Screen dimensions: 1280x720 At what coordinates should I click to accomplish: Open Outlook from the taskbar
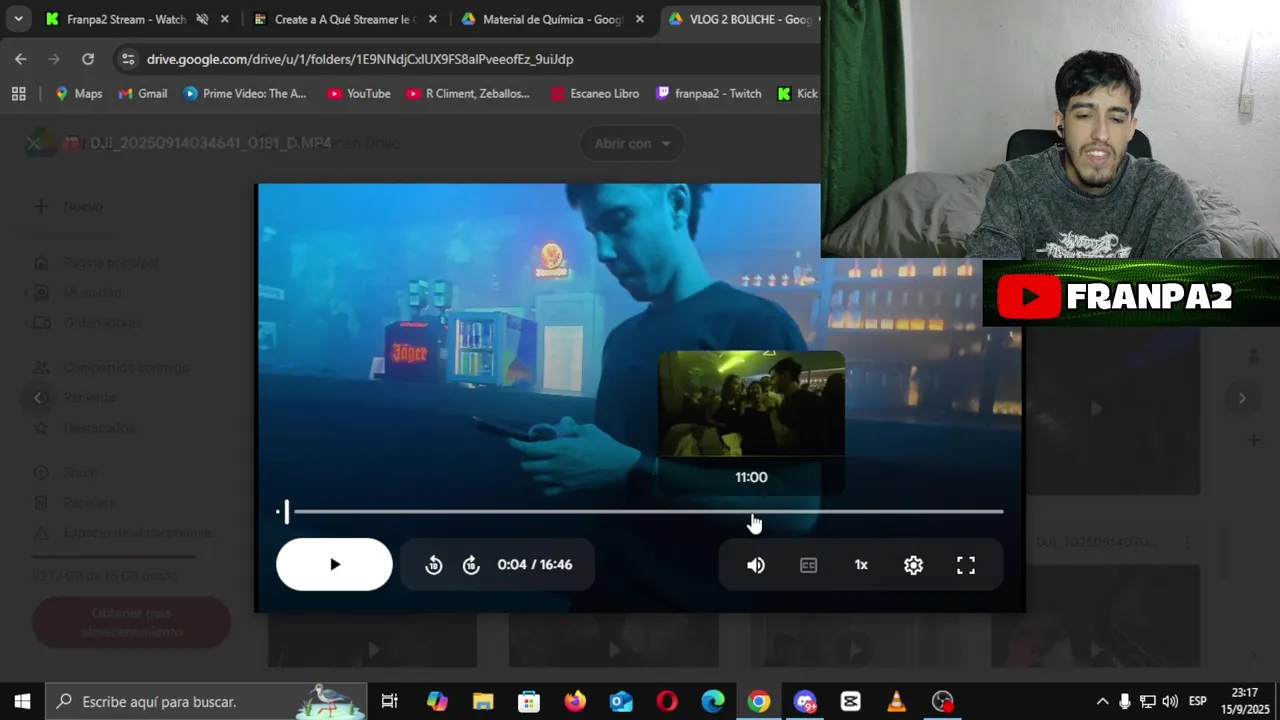[621, 701]
